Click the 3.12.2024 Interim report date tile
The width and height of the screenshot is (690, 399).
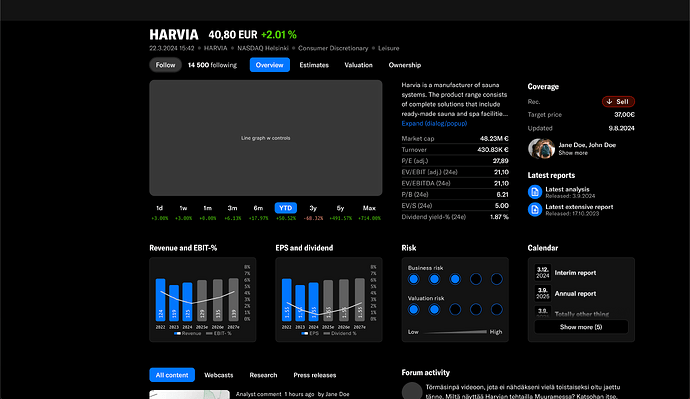pos(543,272)
